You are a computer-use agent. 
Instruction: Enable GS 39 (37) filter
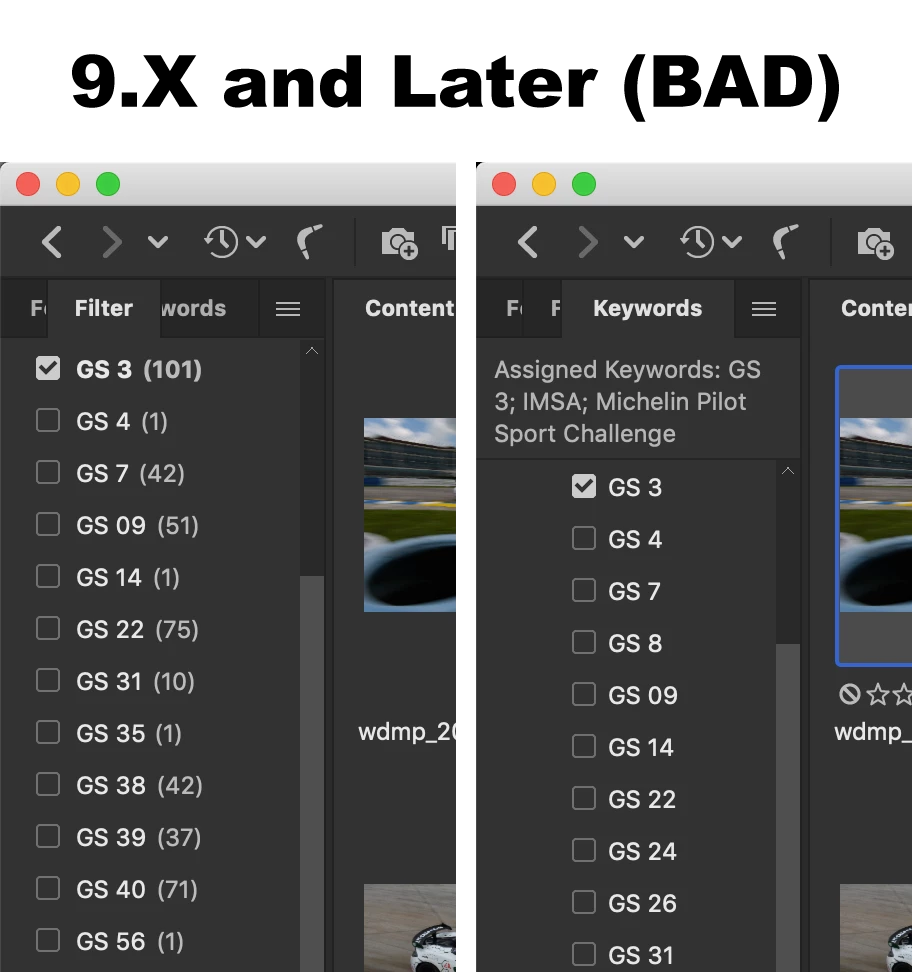(48, 837)
